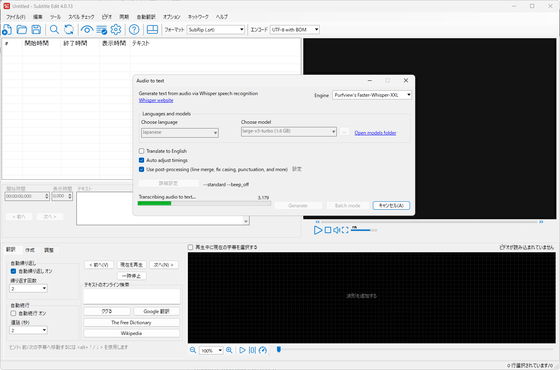Click the New subtitle file icon

click(7, 30)
